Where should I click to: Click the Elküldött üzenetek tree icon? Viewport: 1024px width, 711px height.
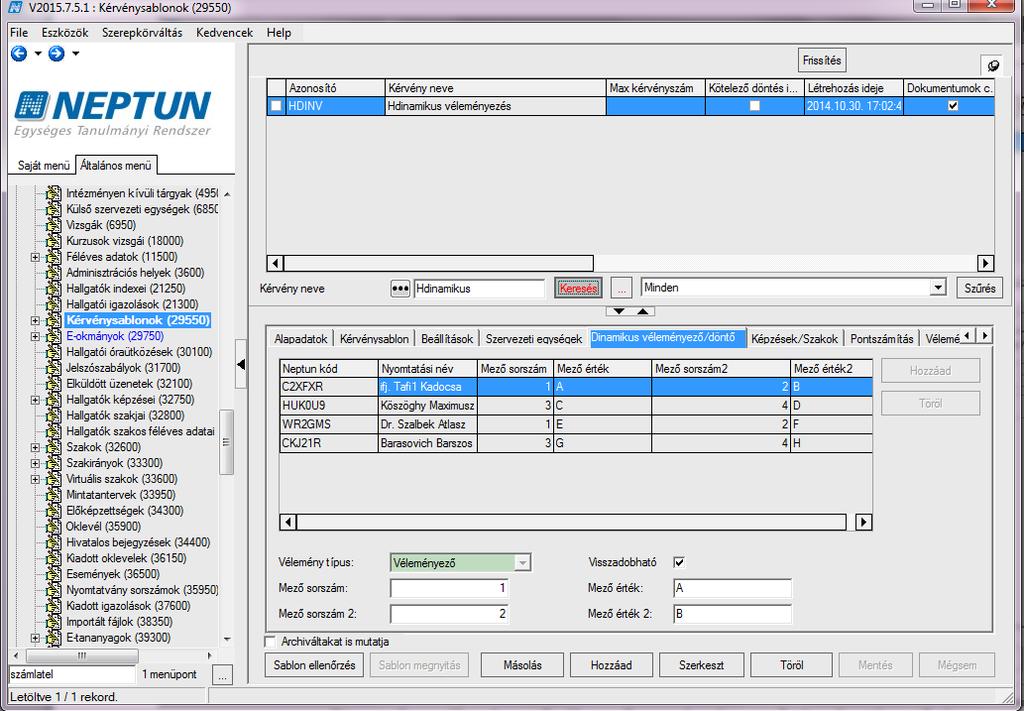[x=54, y=384]
